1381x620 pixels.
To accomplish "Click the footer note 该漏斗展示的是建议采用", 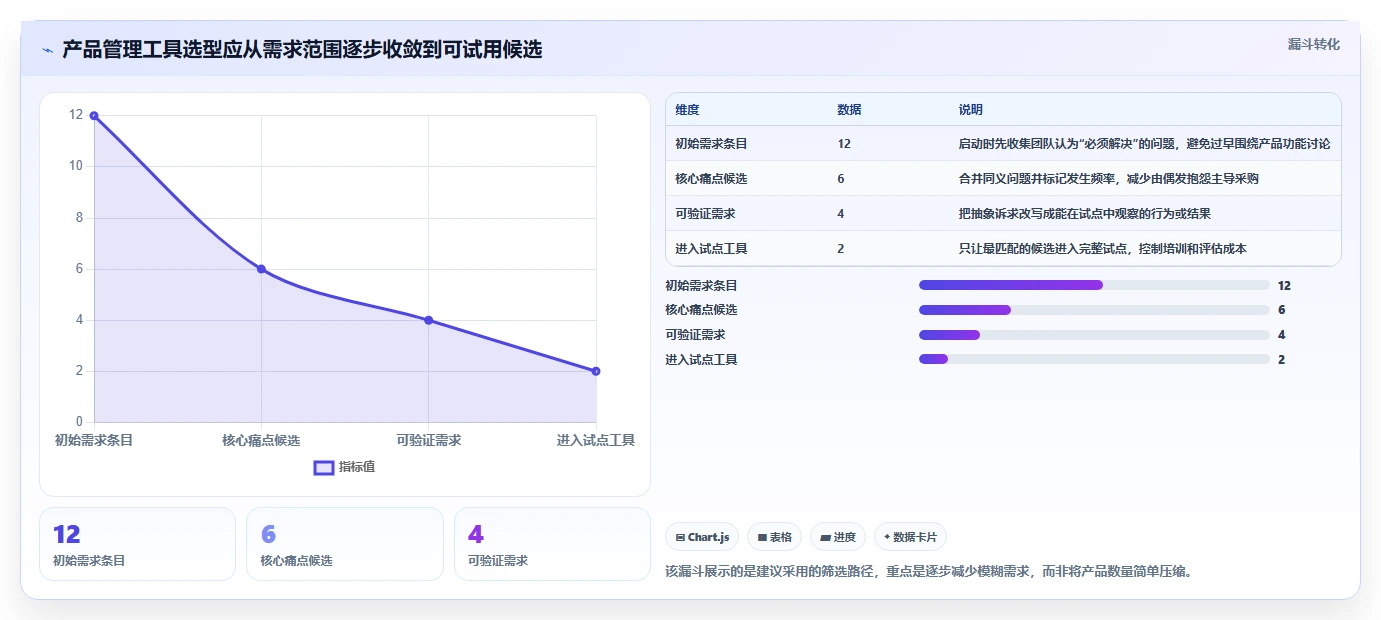I will (929, 572).
